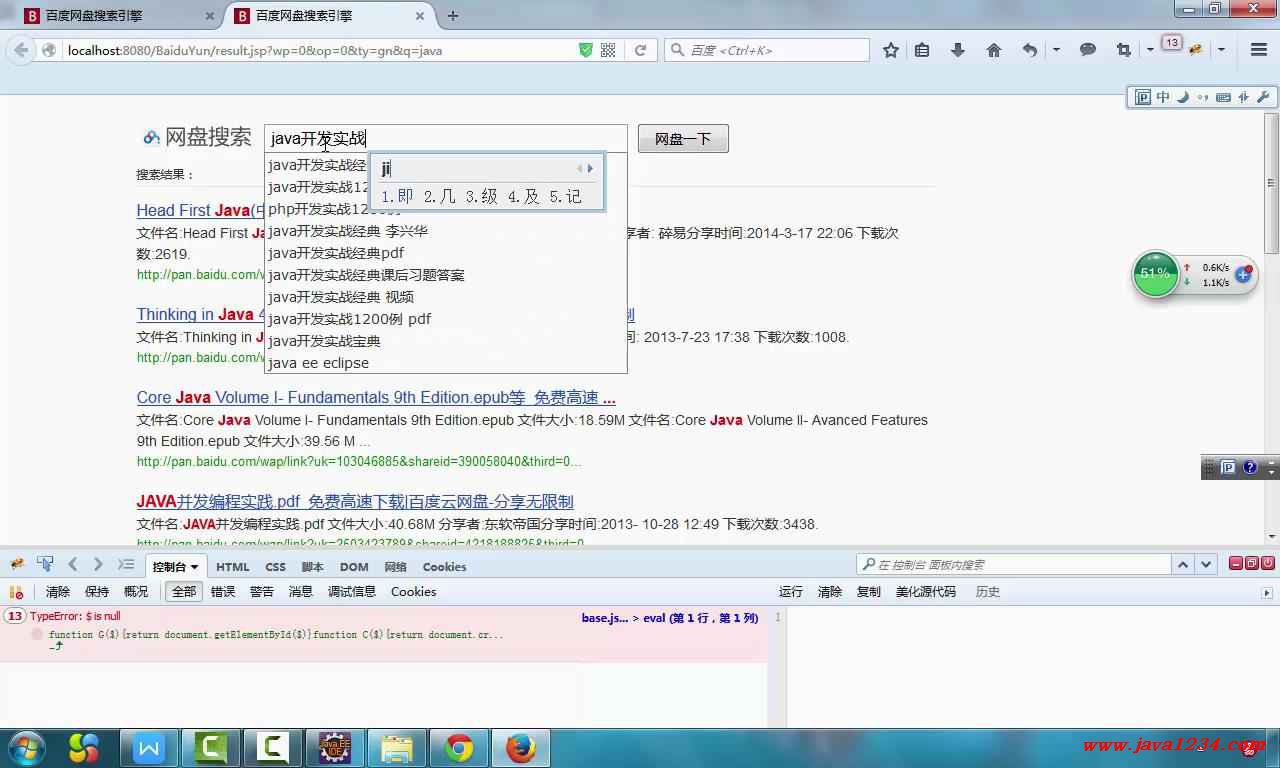This screenshot has width=1280, height=768.
Task: Go to the browser home page icon
Action: [993, 50]
